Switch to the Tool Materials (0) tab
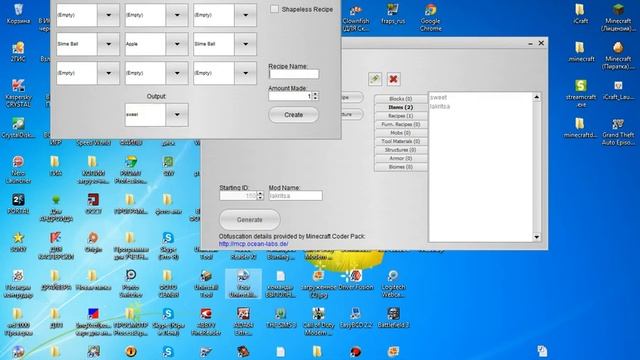640x360 pixels. click(x=400, y=141)
